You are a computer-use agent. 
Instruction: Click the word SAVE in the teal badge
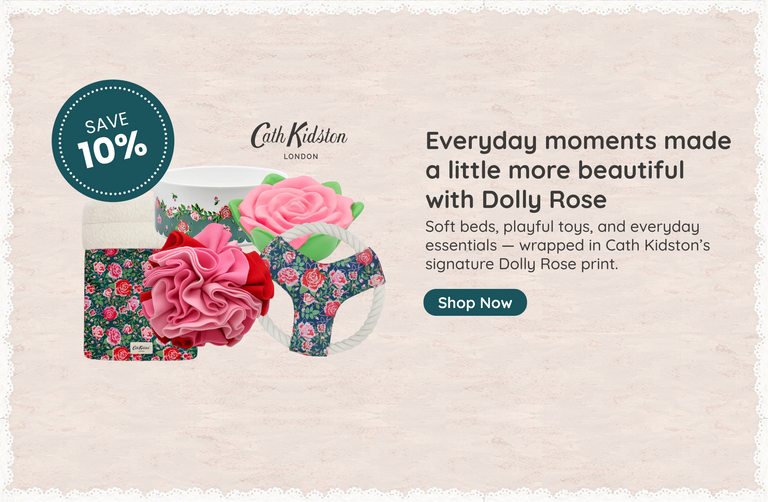tap(106, 122)
